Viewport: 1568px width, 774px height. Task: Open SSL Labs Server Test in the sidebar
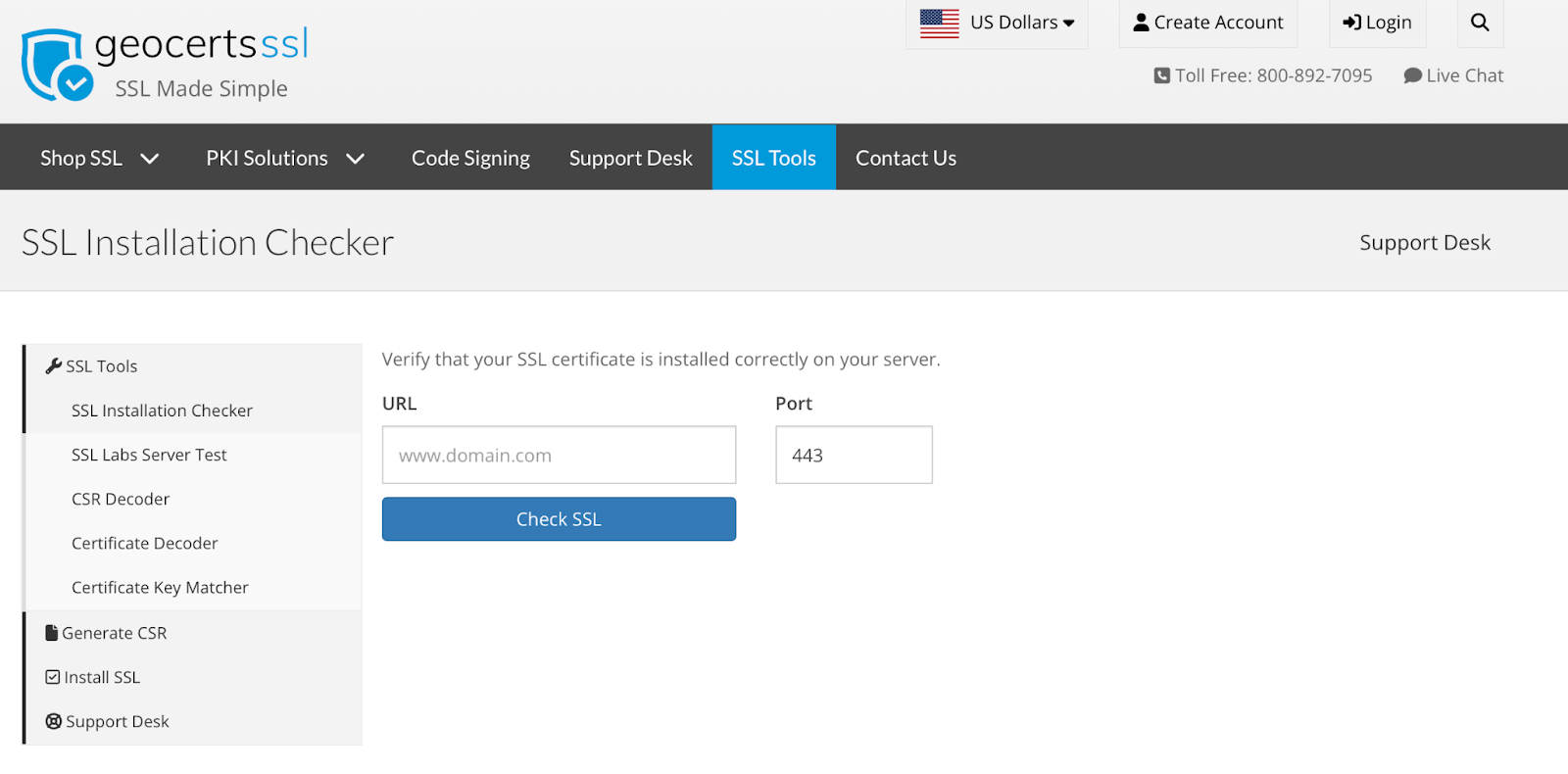(x=149, y=455)
